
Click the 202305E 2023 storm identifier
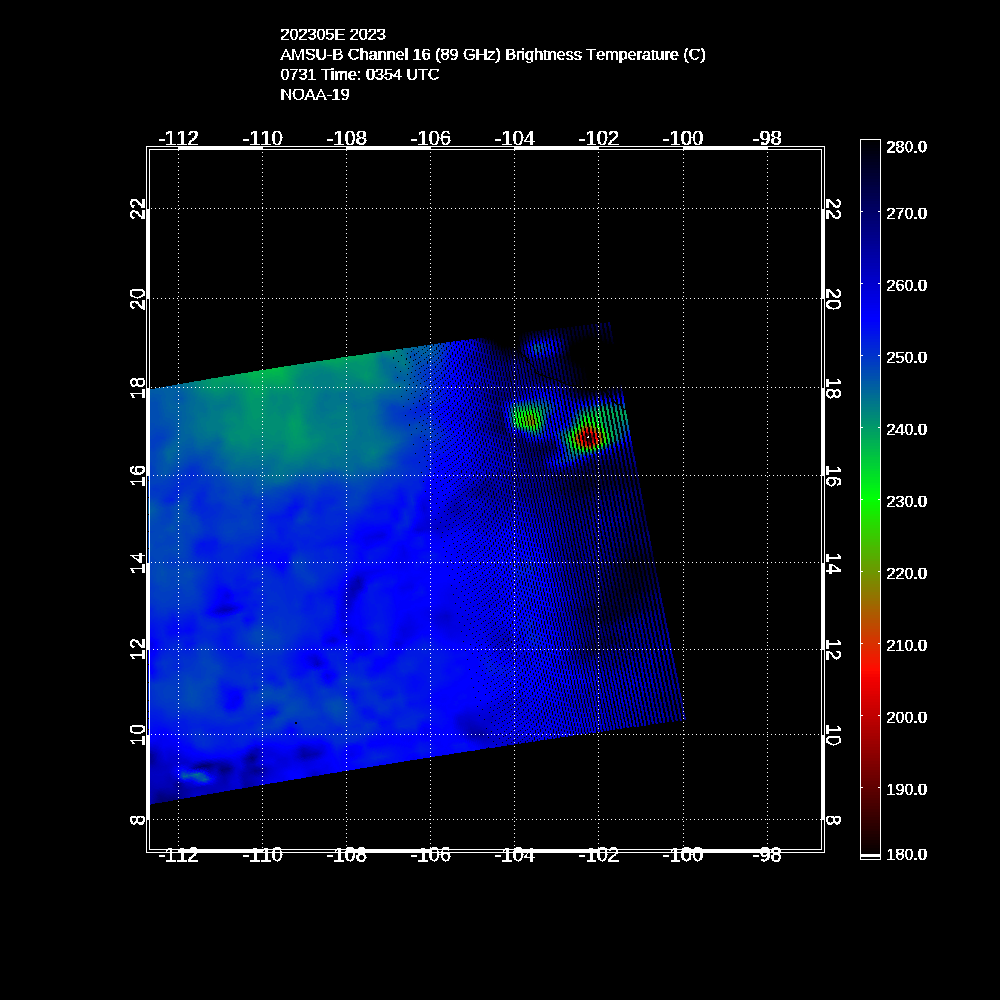333,35
